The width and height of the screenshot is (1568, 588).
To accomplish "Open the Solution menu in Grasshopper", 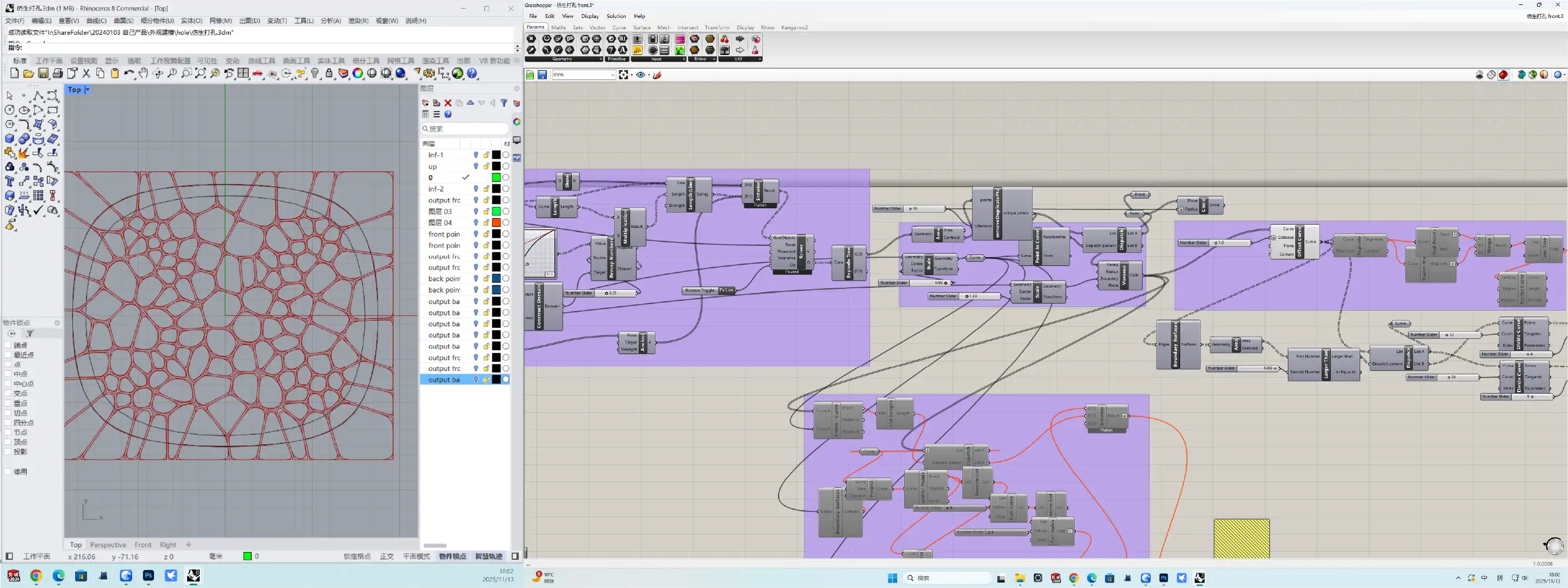I will [615, 16].
